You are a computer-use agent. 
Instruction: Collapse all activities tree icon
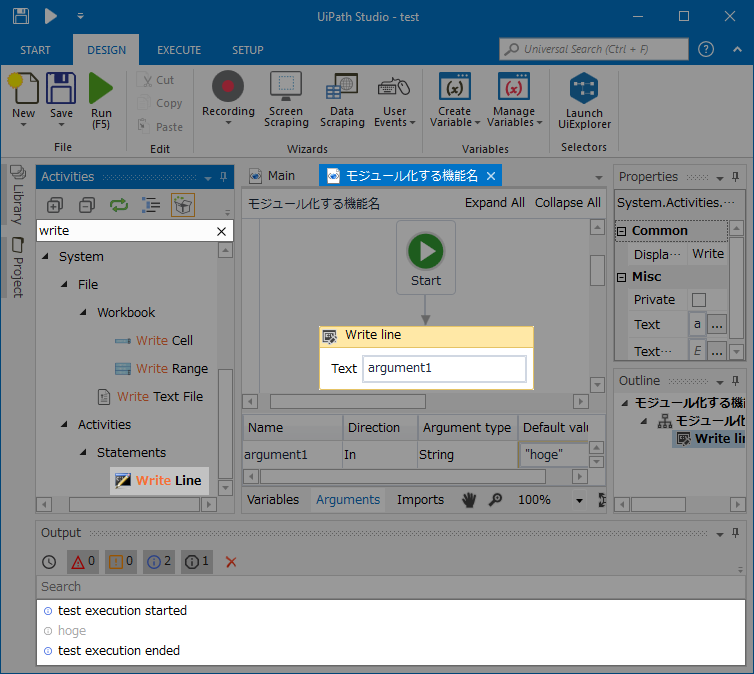pyautogui.click(x=87, y=206)
